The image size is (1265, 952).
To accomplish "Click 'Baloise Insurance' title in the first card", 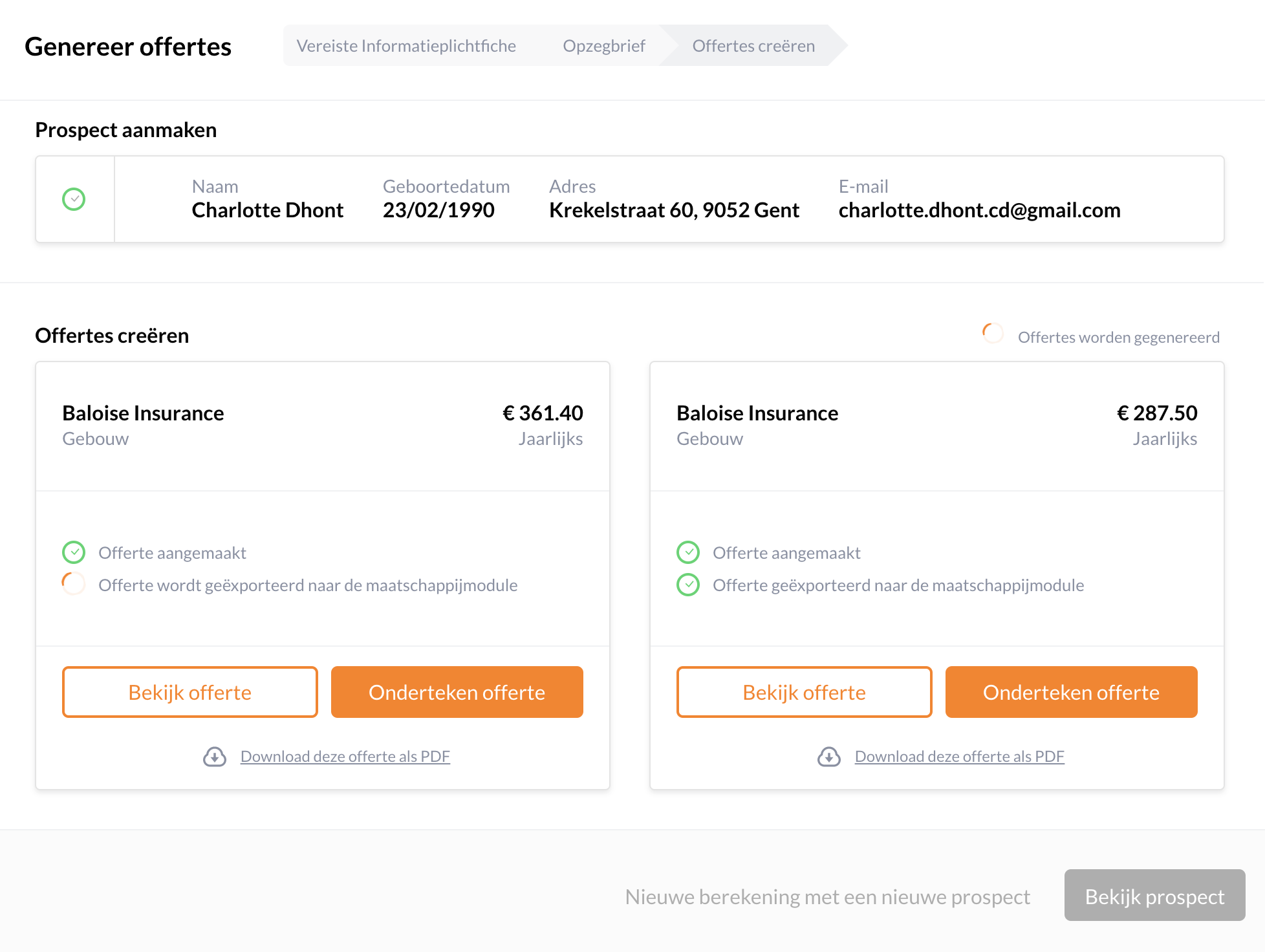I will [x=143, y=413].
